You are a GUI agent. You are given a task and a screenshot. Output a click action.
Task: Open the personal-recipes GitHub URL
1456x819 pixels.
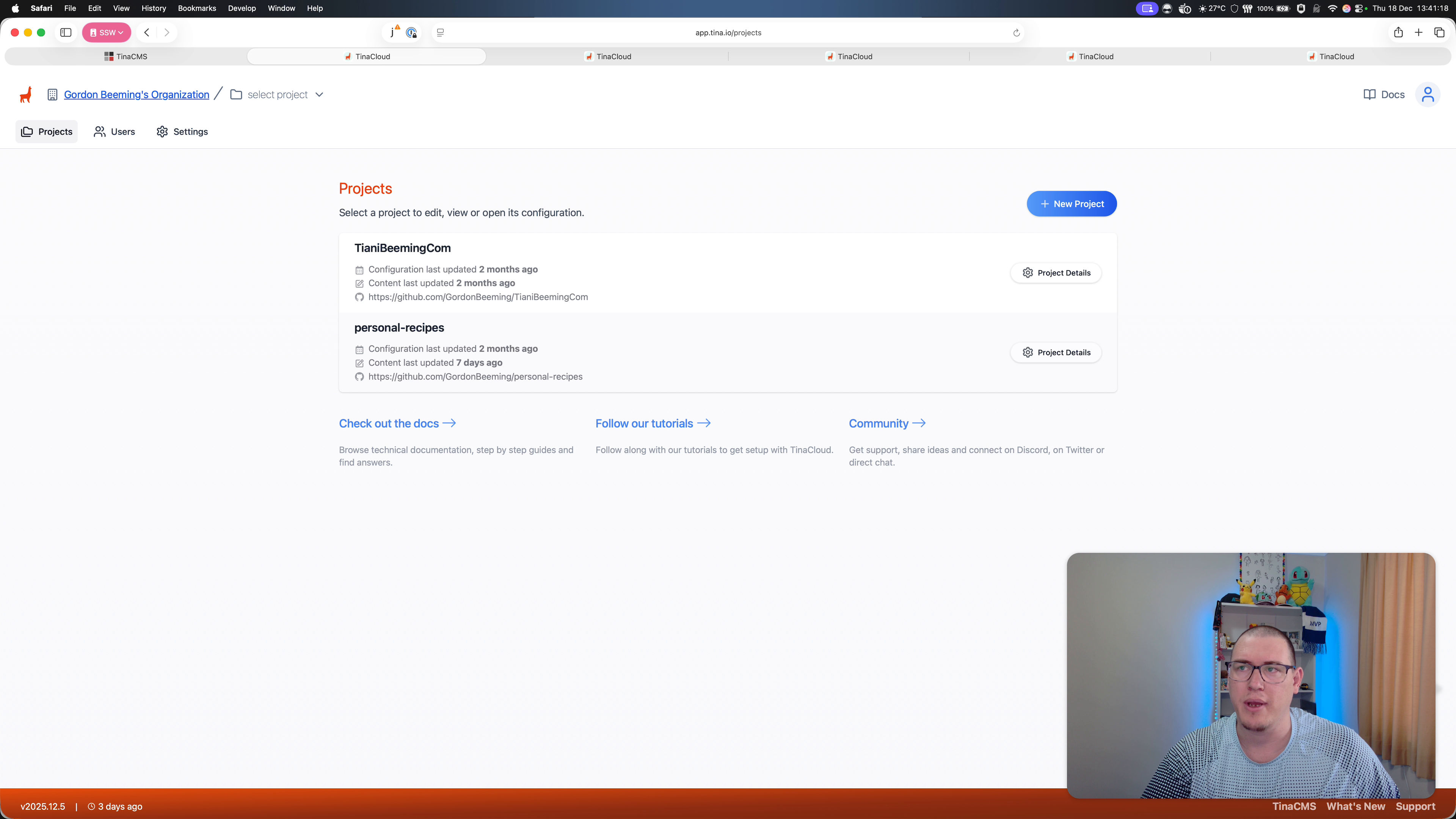(475, 377)
